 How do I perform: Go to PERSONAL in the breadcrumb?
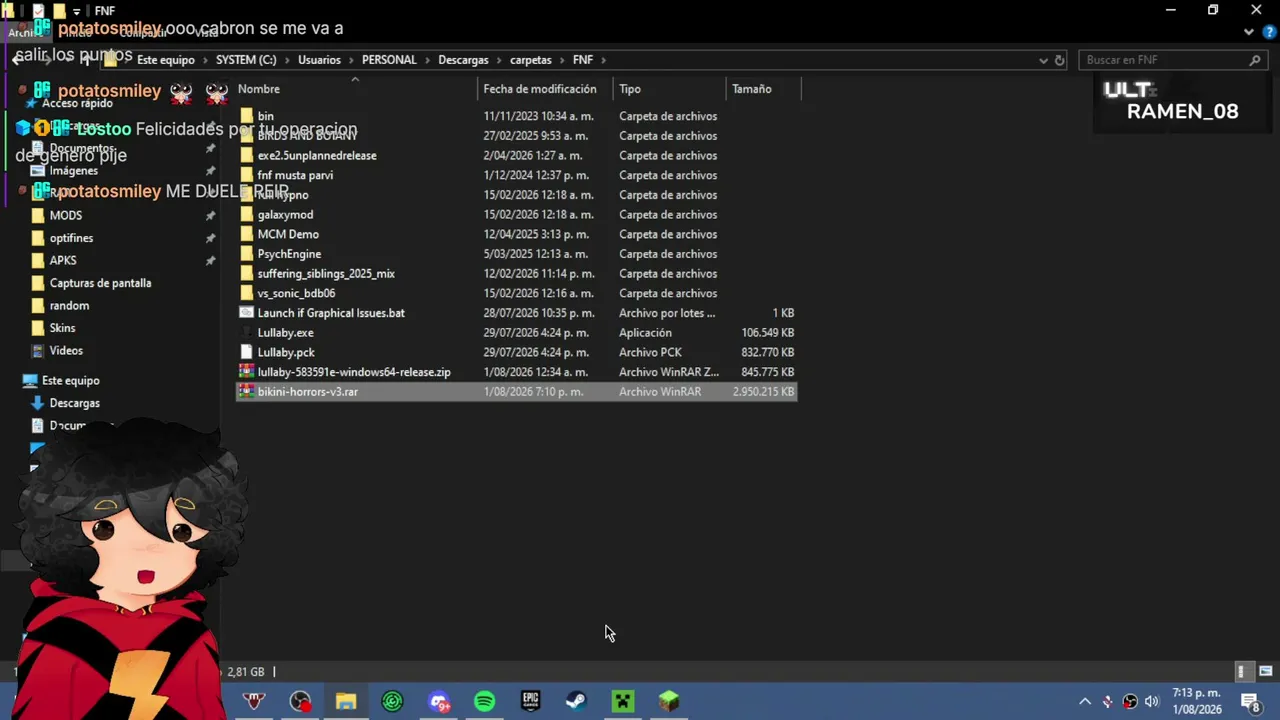pos(389,60)
